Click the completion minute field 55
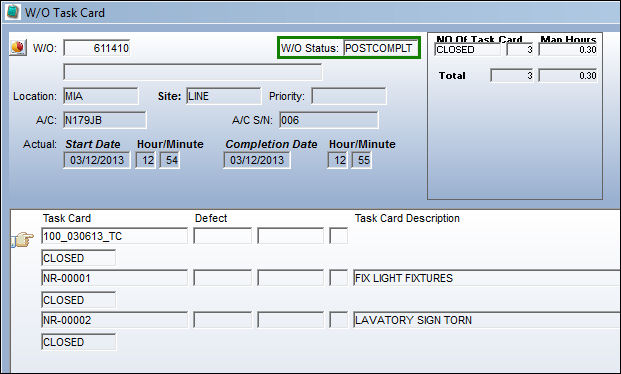 point(362,160)
